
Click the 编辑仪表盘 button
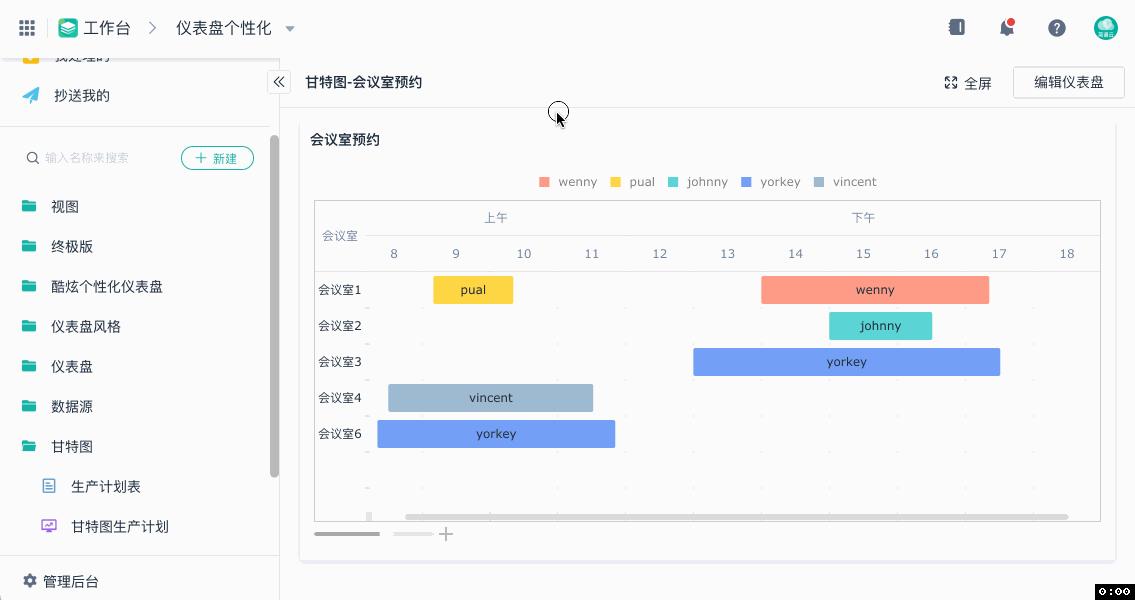1068,83
